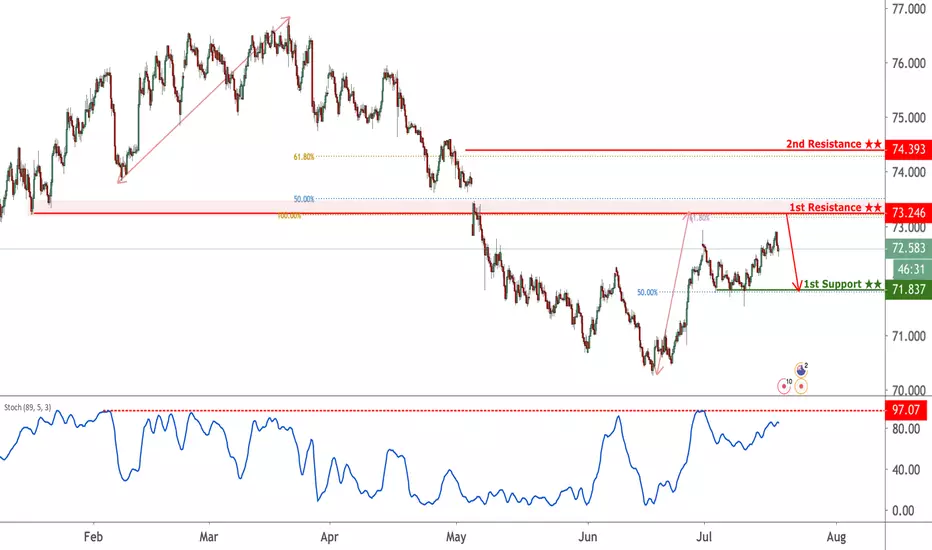Select the '2nd Resistance' text label
This screenshot has width=932, height=550.
click(823, 144)
